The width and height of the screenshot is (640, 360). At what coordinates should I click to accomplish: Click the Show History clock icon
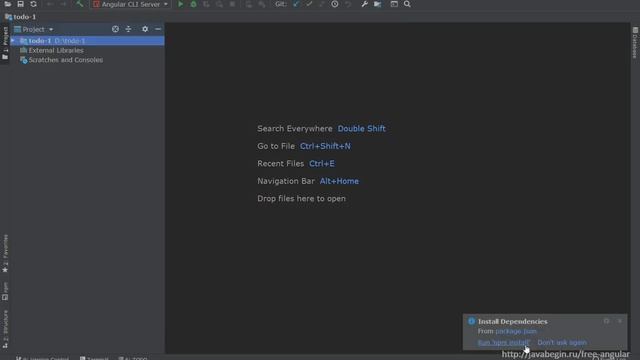pyautogui.click(x=335, y=4)
